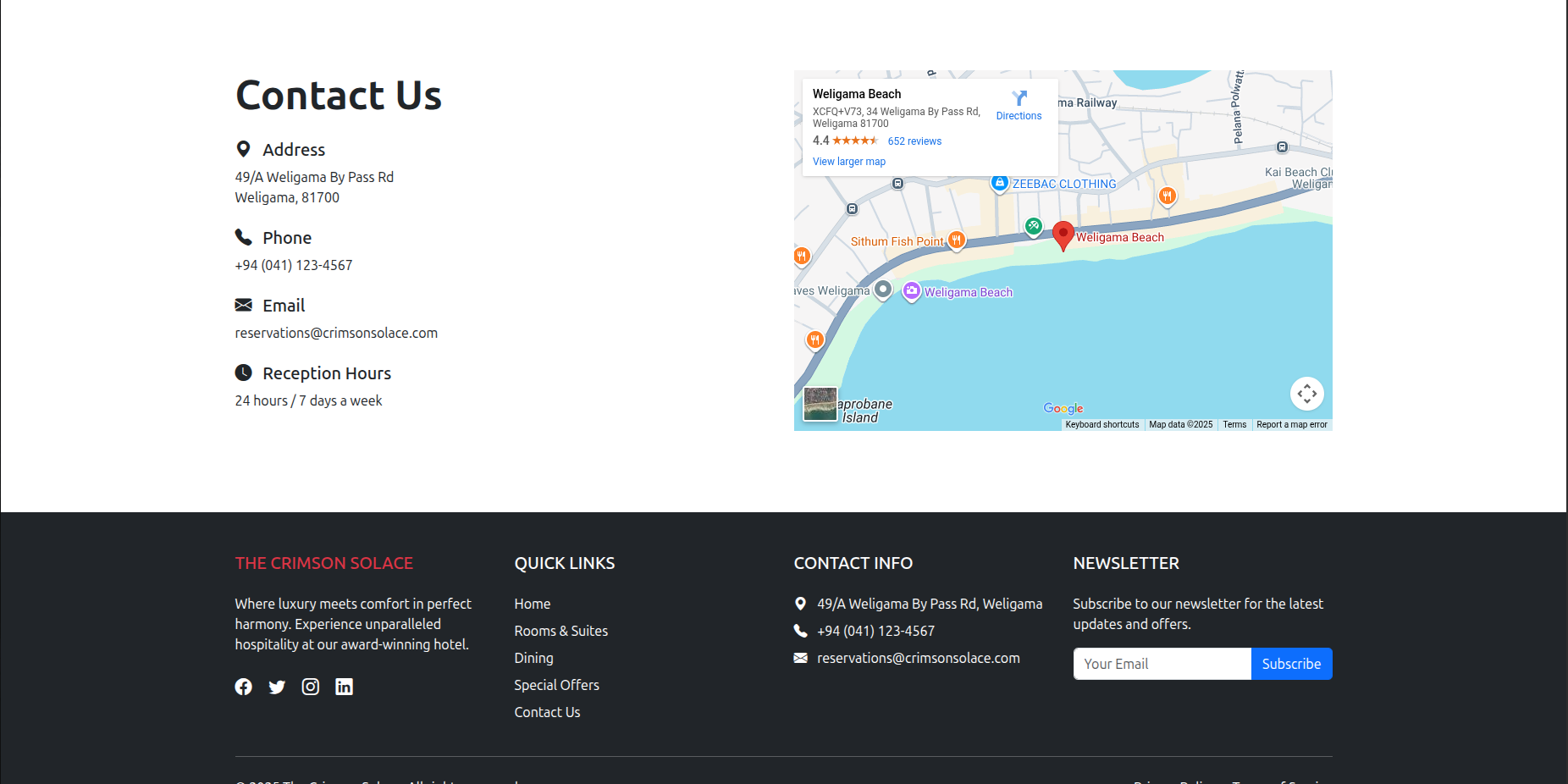Navigate to Dining quick link
The image size is (1568, 784).
pos(533,658)
